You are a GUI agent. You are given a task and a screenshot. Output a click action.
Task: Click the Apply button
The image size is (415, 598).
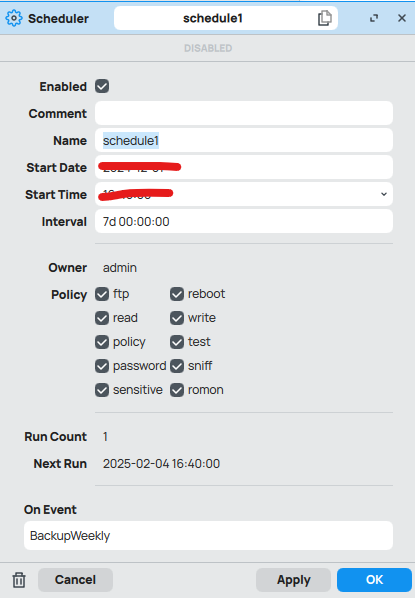pyautogui.click(x=293, y=580)
